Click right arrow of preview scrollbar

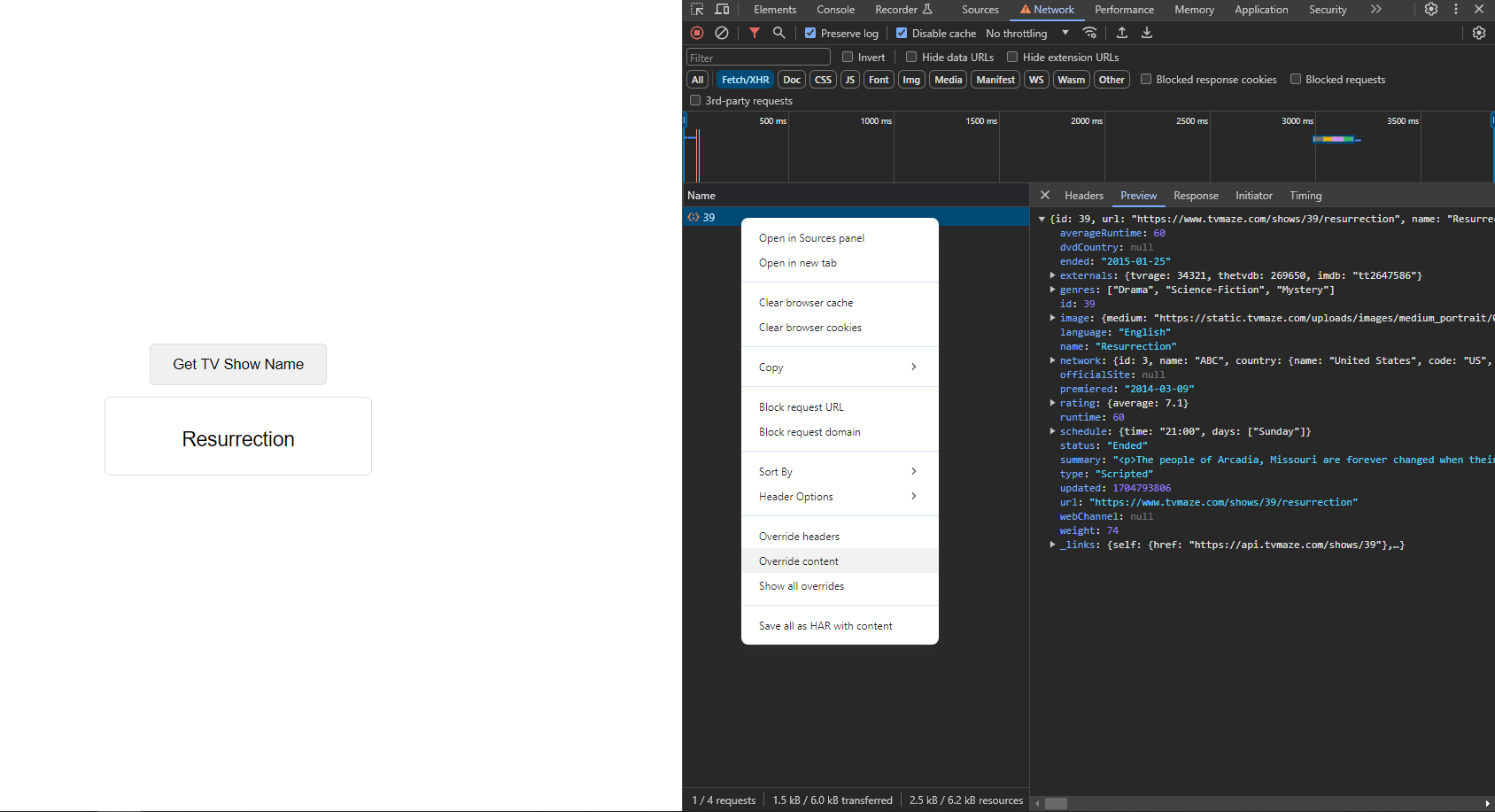point(1488,804)
